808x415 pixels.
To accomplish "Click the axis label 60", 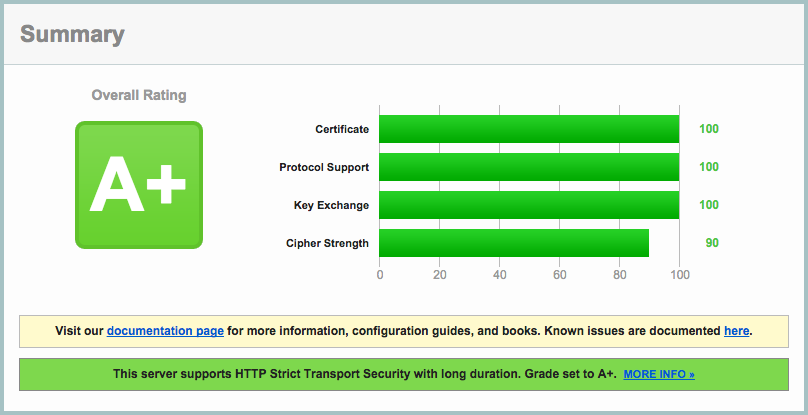I will [560, 275].
